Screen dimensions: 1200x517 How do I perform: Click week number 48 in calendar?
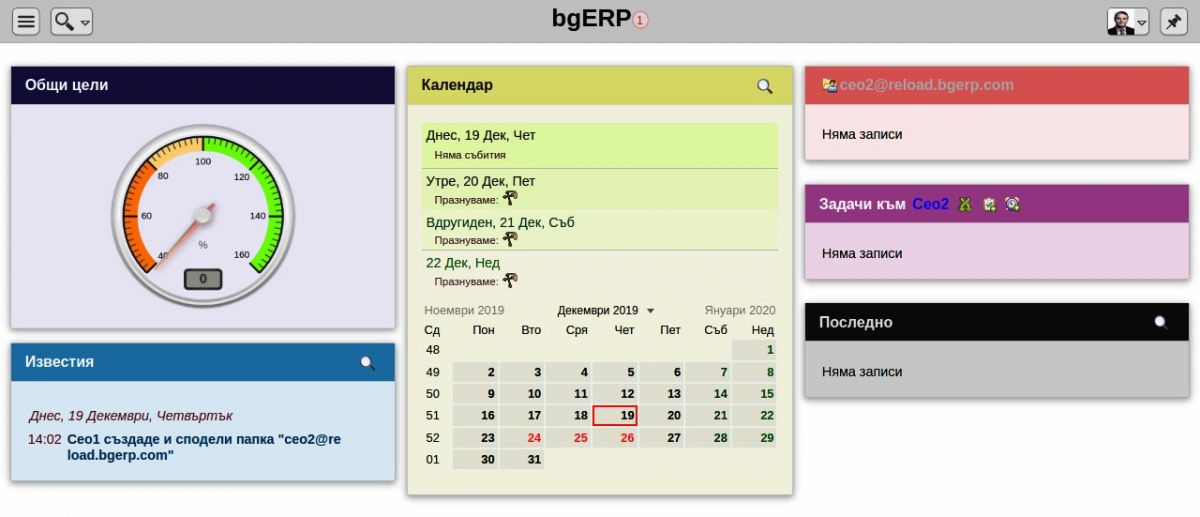(x=432, y=350)
